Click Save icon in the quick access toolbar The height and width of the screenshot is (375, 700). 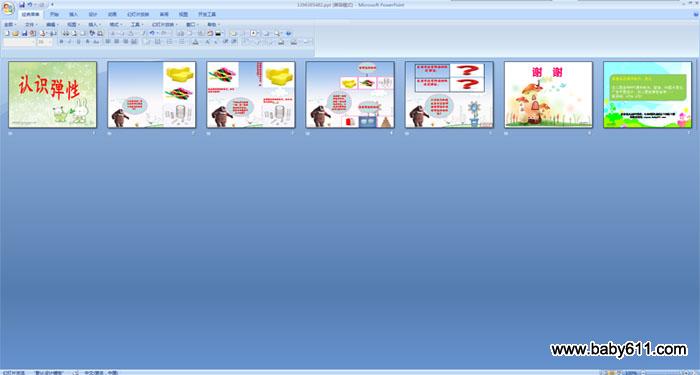(22, 4)
